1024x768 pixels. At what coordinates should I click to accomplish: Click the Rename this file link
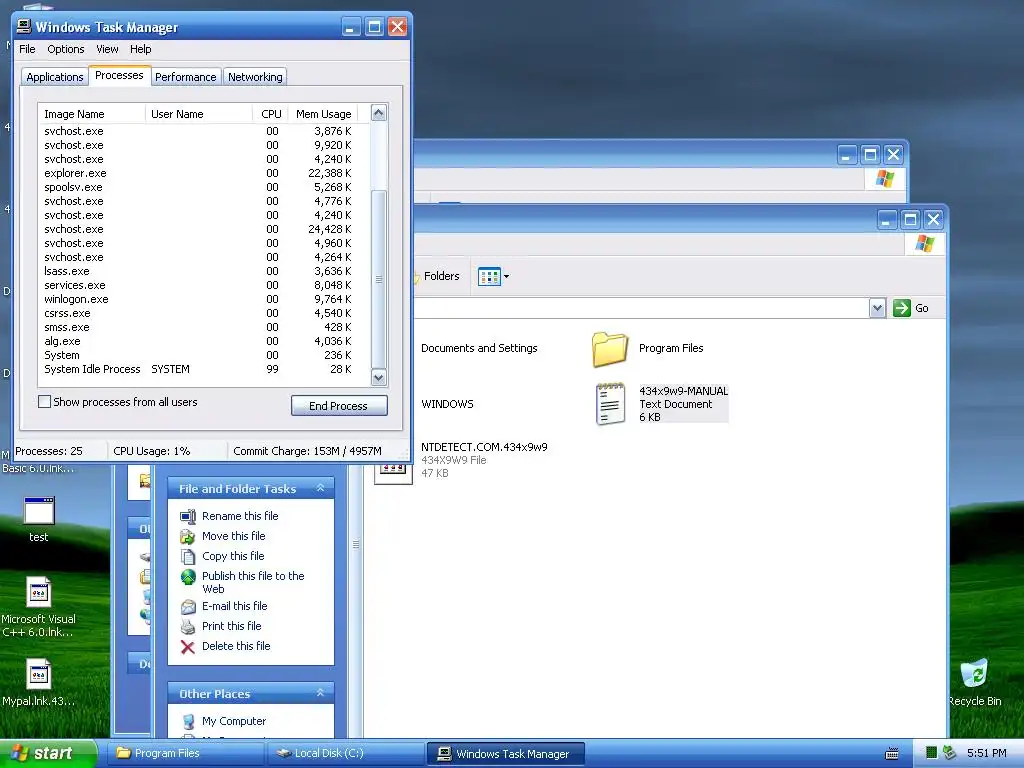pyautogui.click(x=240, y=517)
